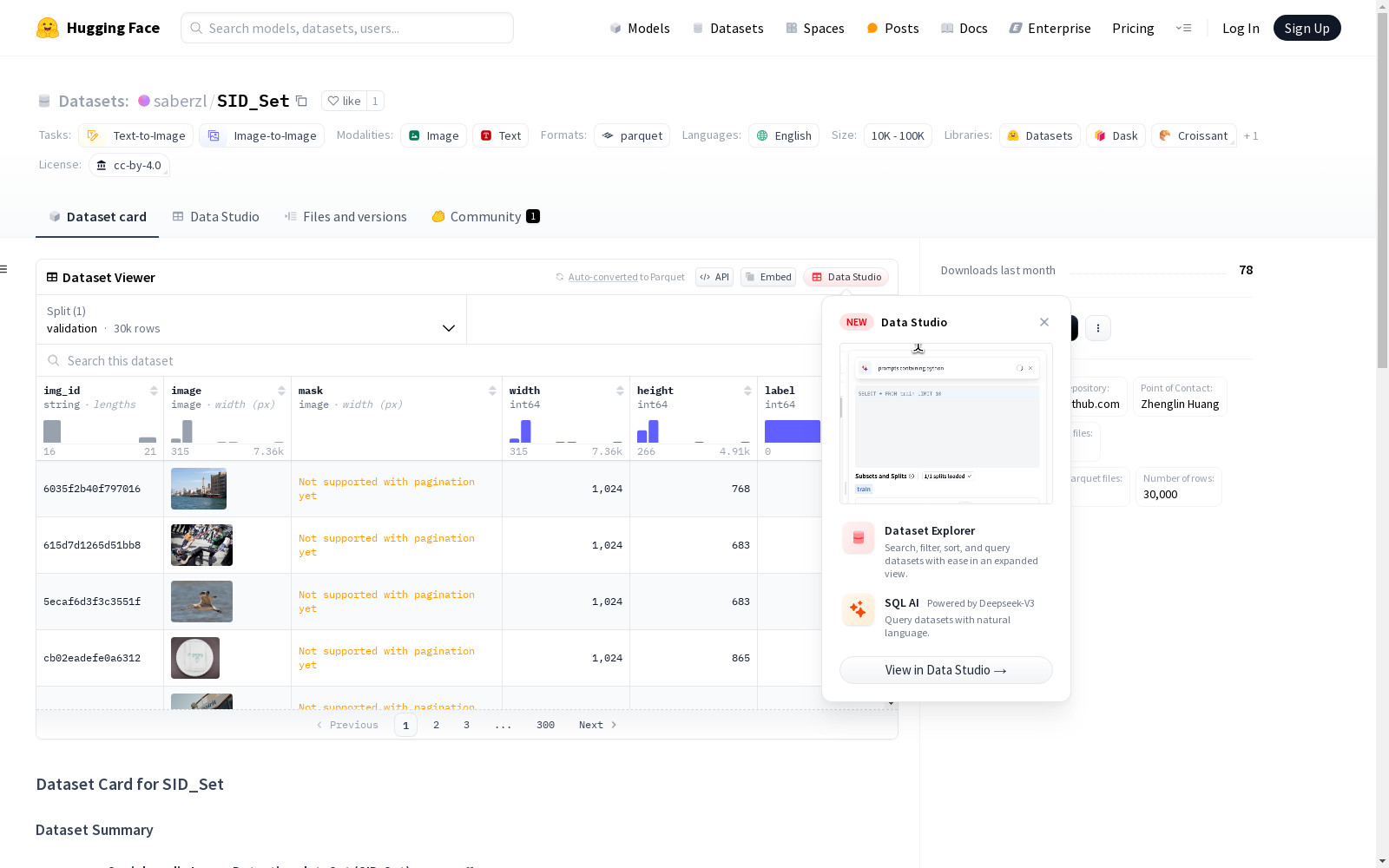This screenshot has width=1389, height=868.
Task: Click the Dask library tag
Action: [1116, 135]
